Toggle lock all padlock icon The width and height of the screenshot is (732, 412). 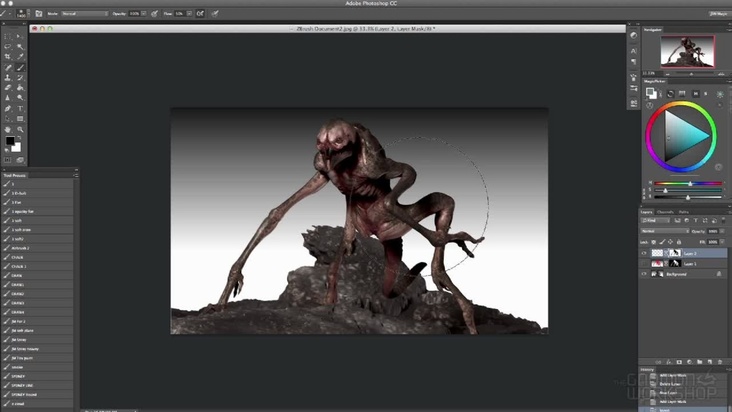[x=679, y=242]
